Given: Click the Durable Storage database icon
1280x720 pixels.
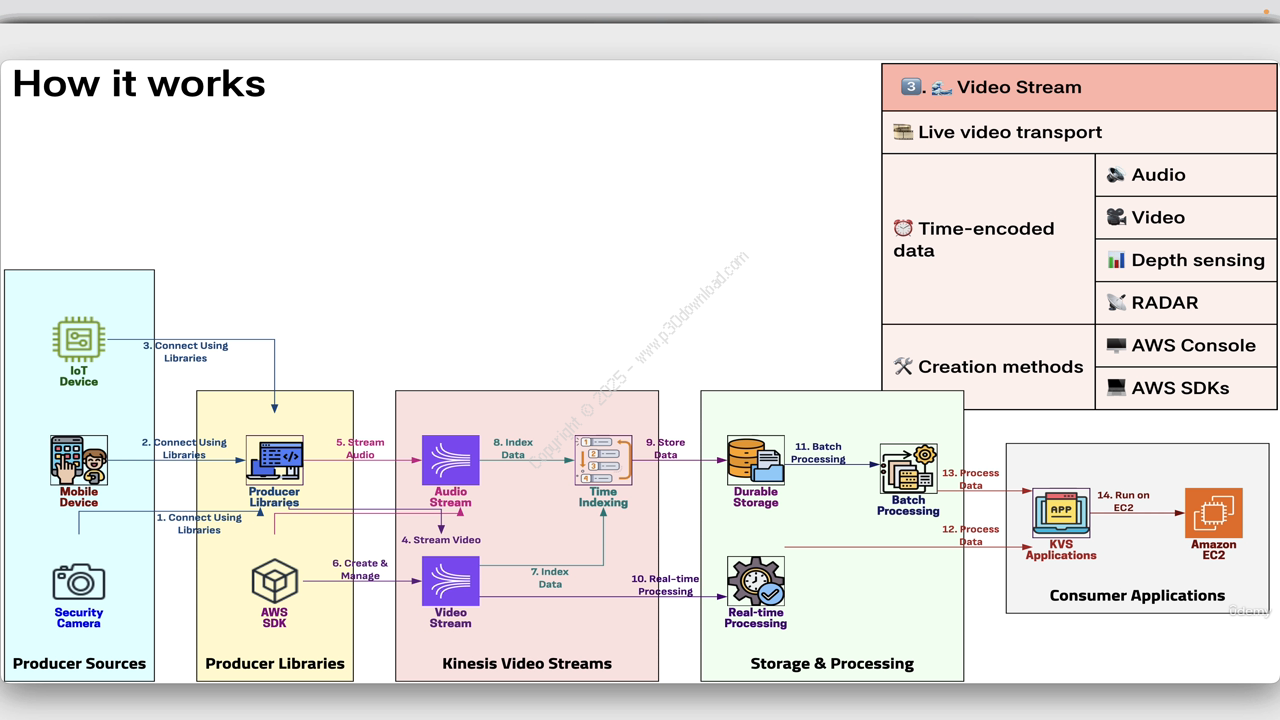Looking at the screenshot, I should 756,460.
